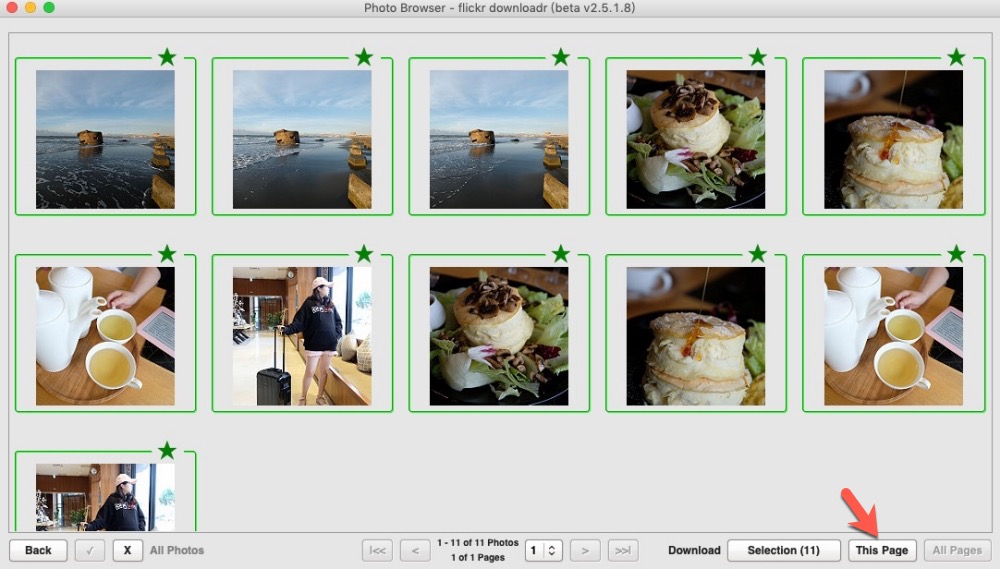1000x569 pixels.
Task: Toggle star above top-row mushroom pancake salad photo
Action: tap(758, 57)
